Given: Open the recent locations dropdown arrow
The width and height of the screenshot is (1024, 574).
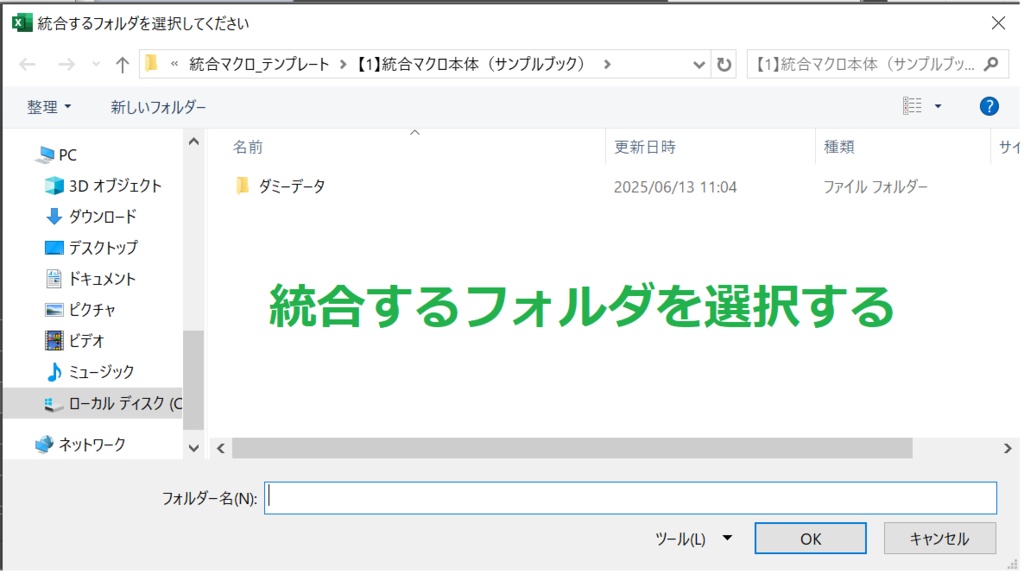Looking at the screenshot, I should point(96,64).
